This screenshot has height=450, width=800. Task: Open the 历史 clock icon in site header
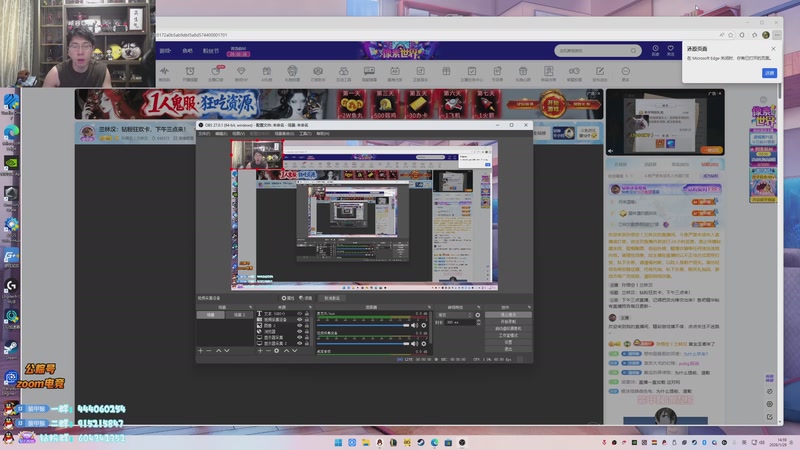[x=656, y=50]
